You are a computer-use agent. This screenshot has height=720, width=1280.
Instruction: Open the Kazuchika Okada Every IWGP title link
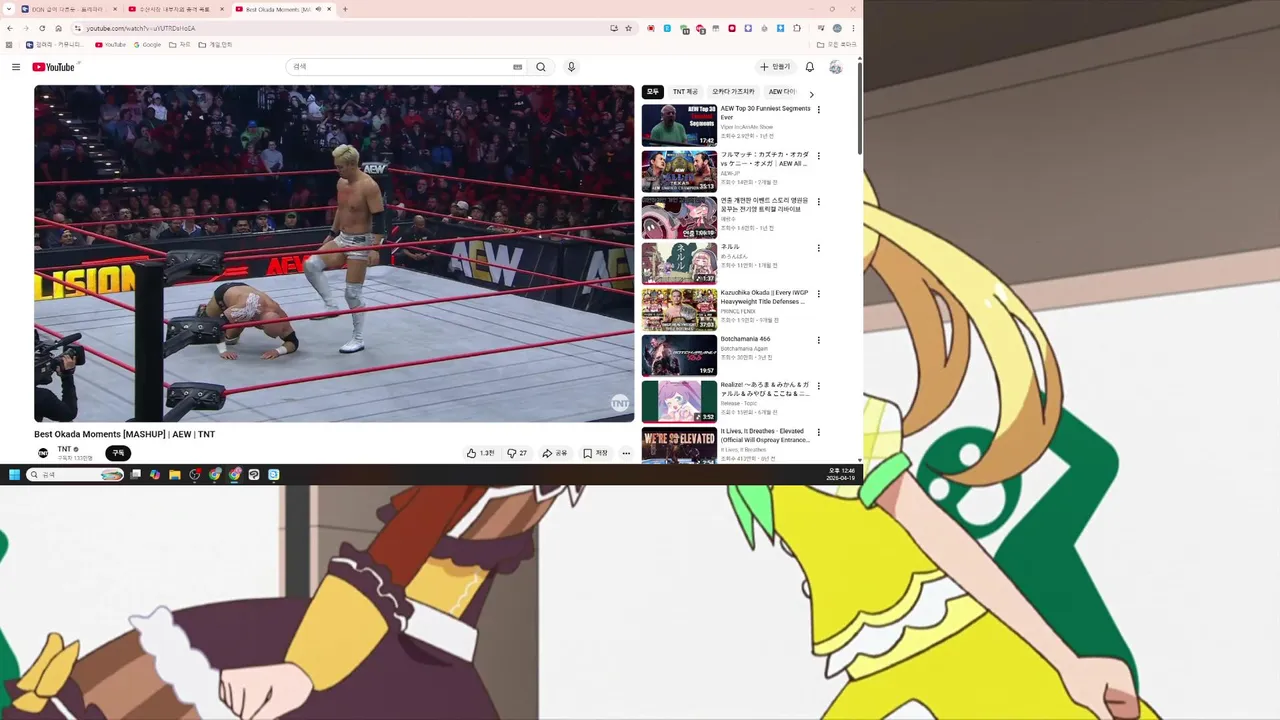coord(764,297)
